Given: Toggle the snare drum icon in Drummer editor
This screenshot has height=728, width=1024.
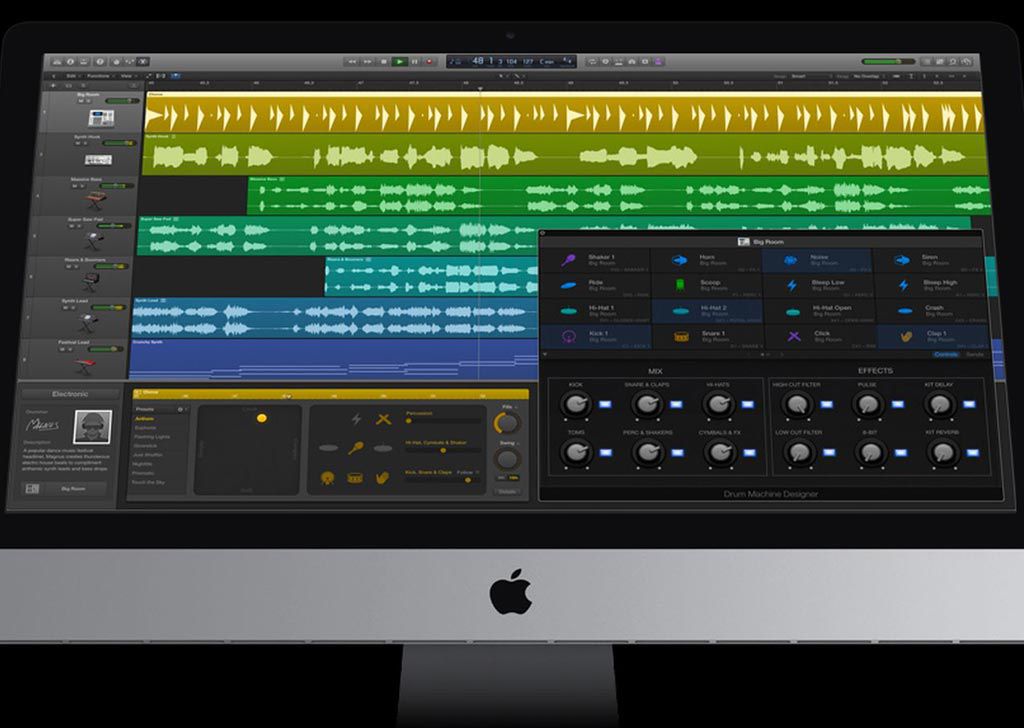Looking at the screenshot, I should pos(355,478).
